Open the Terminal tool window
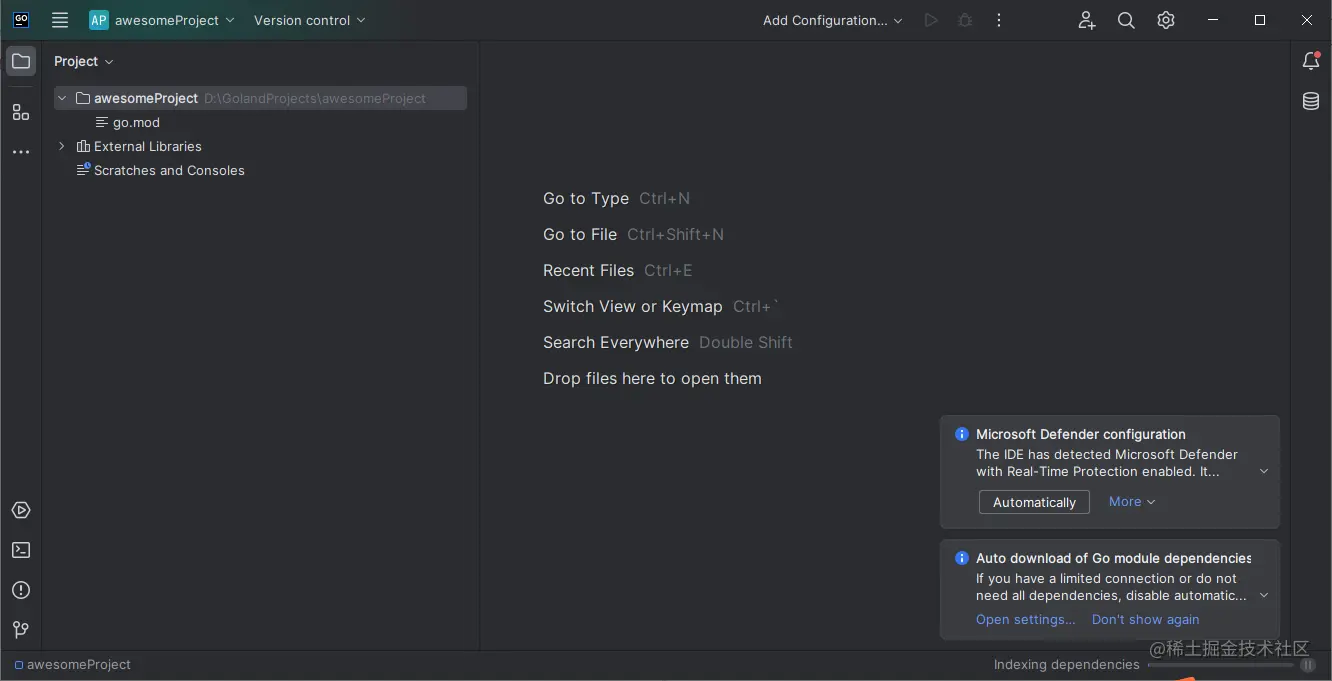The height and width of the screenshot is (681, 1332). [x=21, y=550]
